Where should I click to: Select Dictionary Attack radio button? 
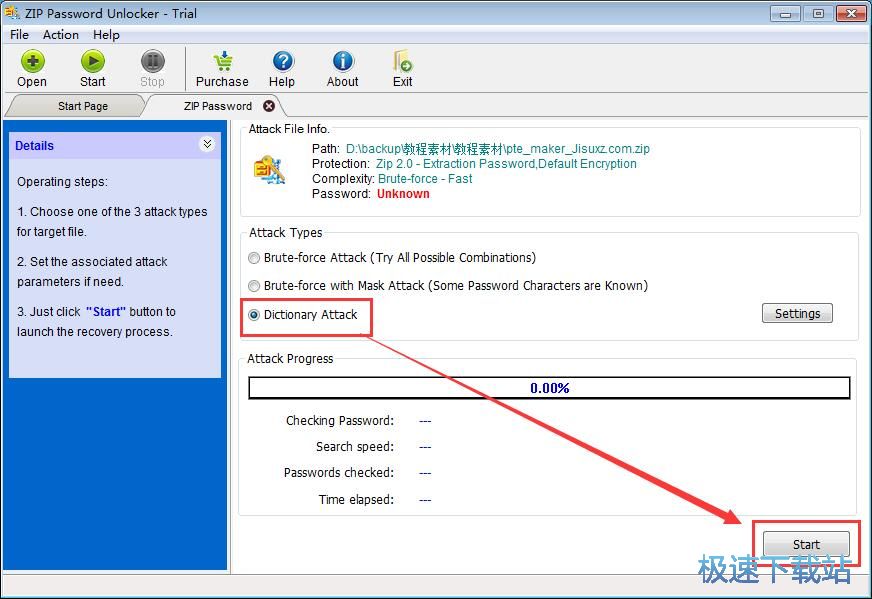254,315
